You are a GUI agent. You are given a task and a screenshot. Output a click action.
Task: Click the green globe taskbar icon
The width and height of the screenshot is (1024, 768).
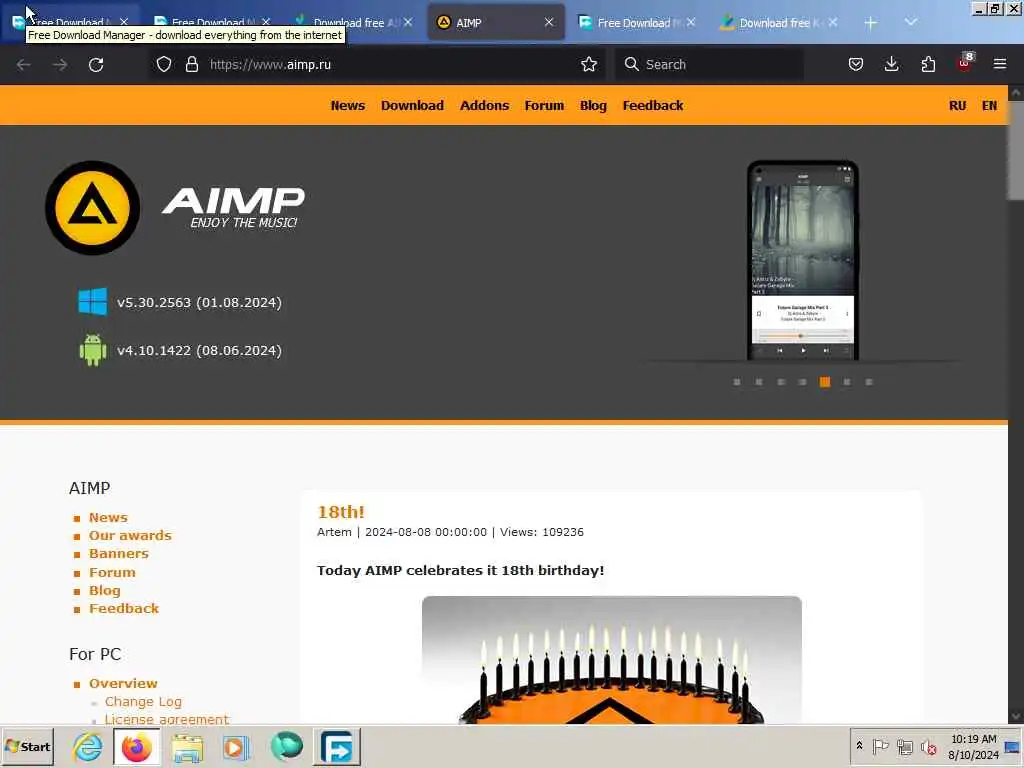click(x=287, y=747)
